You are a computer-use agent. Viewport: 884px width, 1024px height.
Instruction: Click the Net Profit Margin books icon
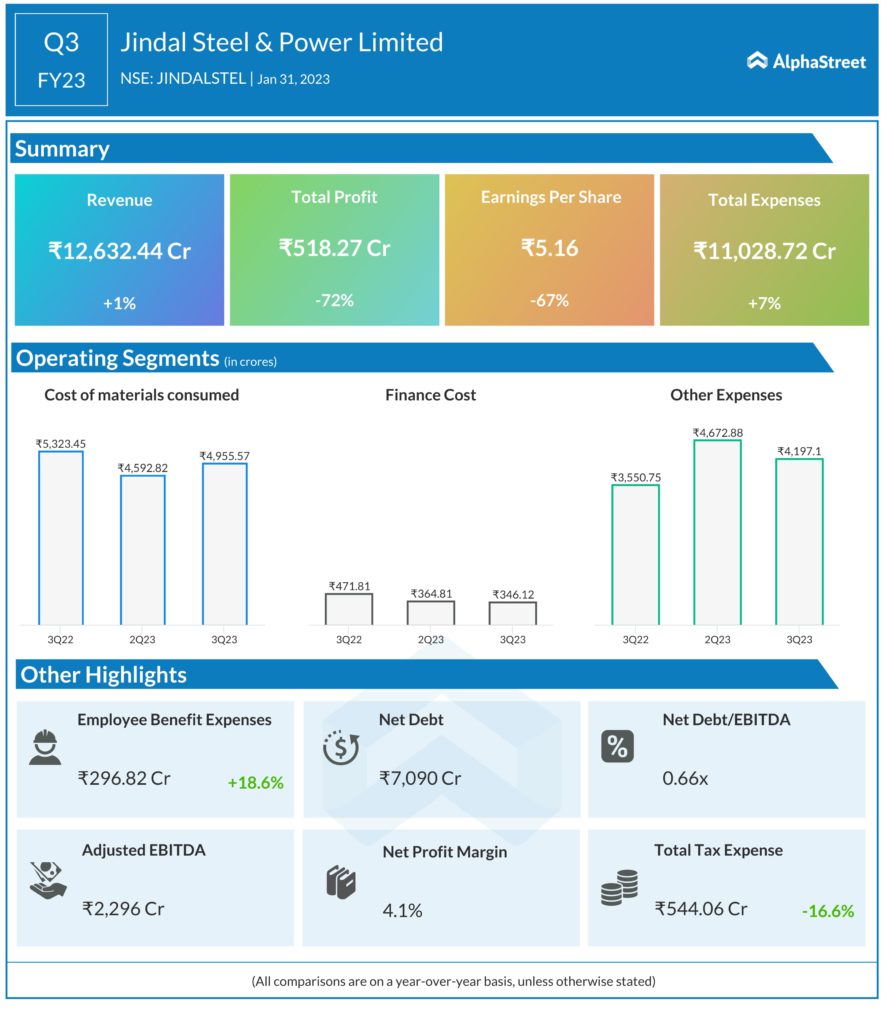(x=340, y=882)
